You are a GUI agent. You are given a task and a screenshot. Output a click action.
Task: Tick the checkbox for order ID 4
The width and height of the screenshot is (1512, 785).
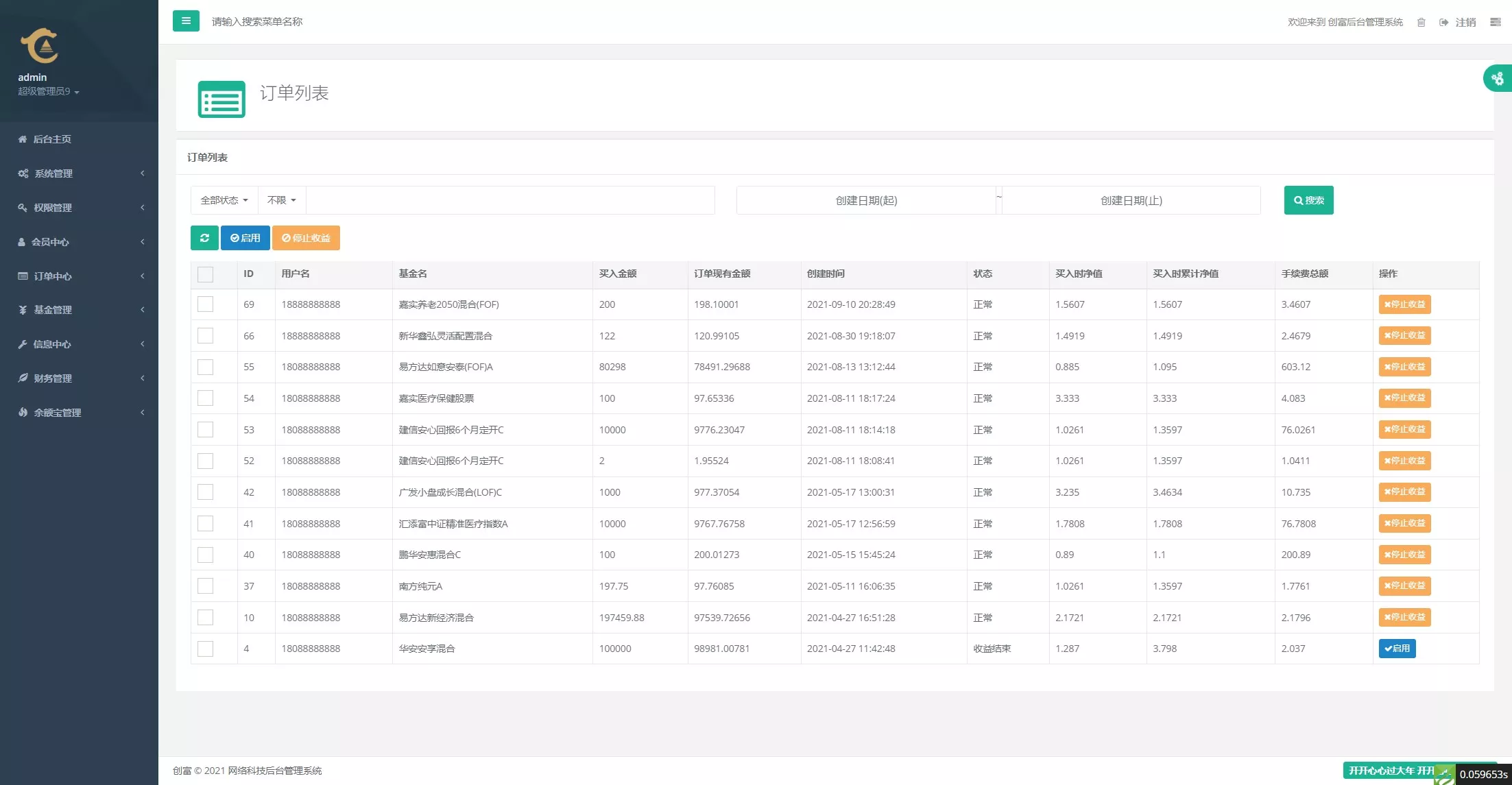coord(205,649)
